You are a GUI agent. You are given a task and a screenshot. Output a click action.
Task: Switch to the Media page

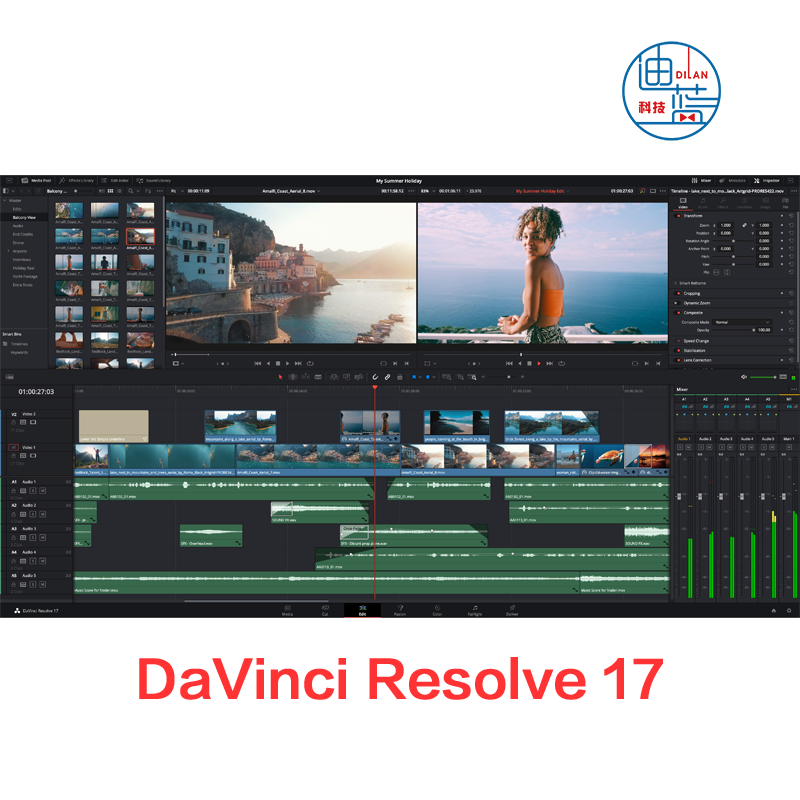coord(287,610)
